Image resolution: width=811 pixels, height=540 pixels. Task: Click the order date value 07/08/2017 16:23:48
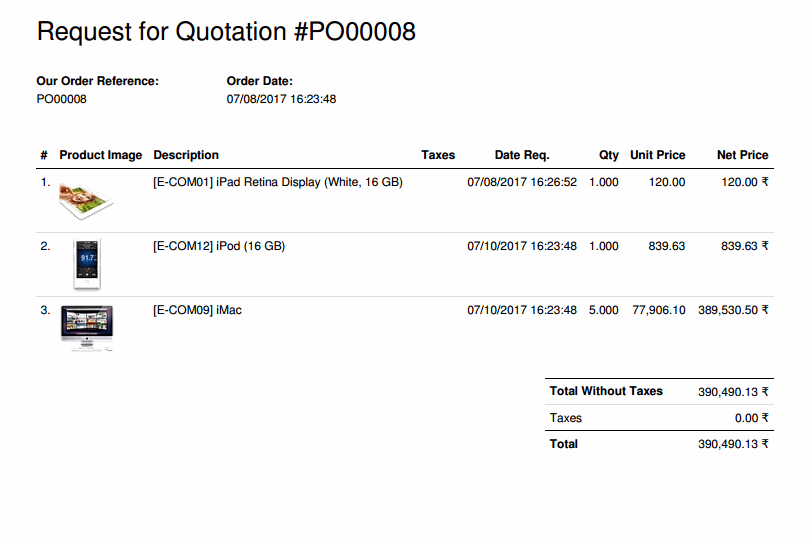pyautogui.click(x=281, y=99)
